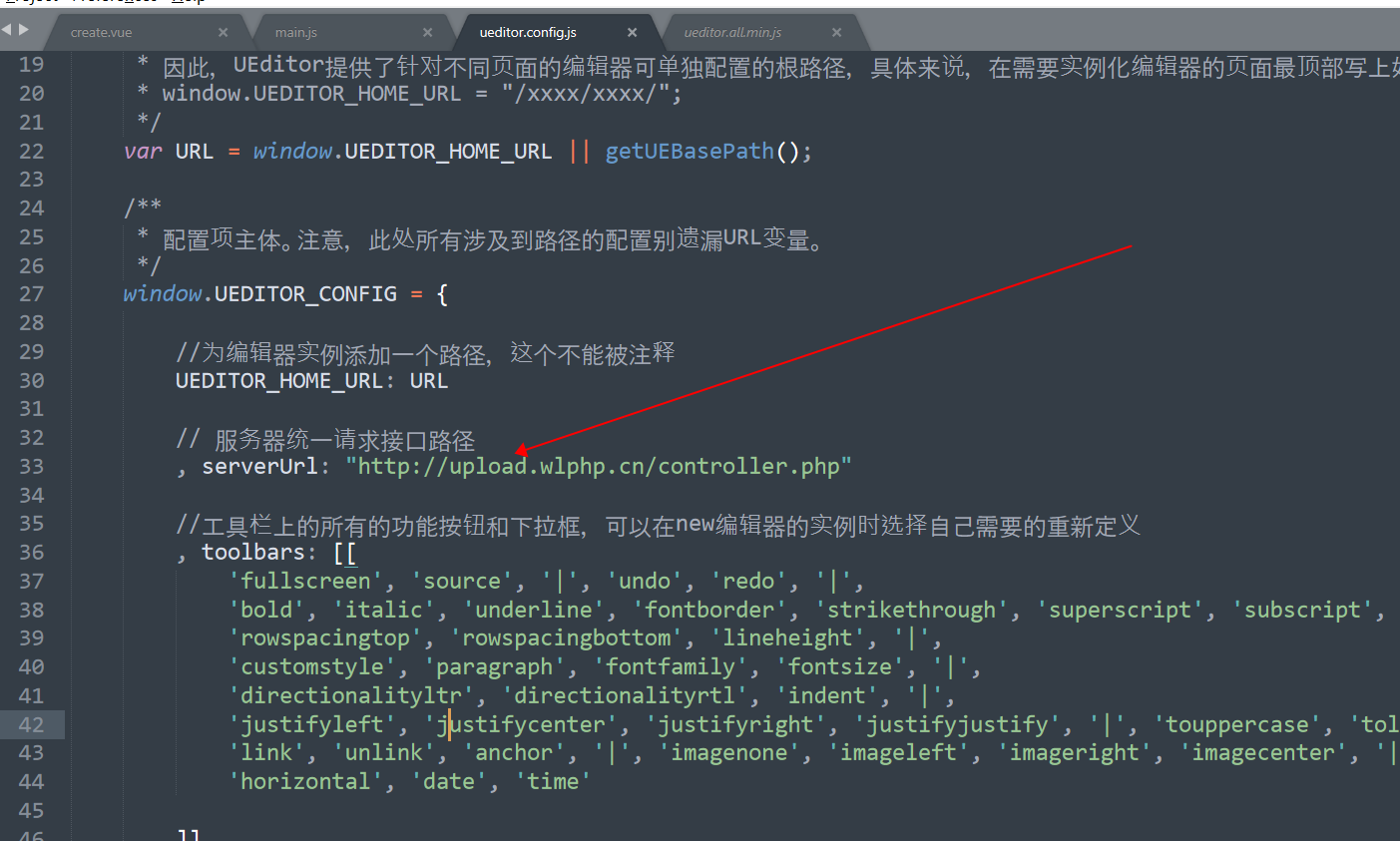Click 'imagecenter' toolbar string

[1262, 753]
